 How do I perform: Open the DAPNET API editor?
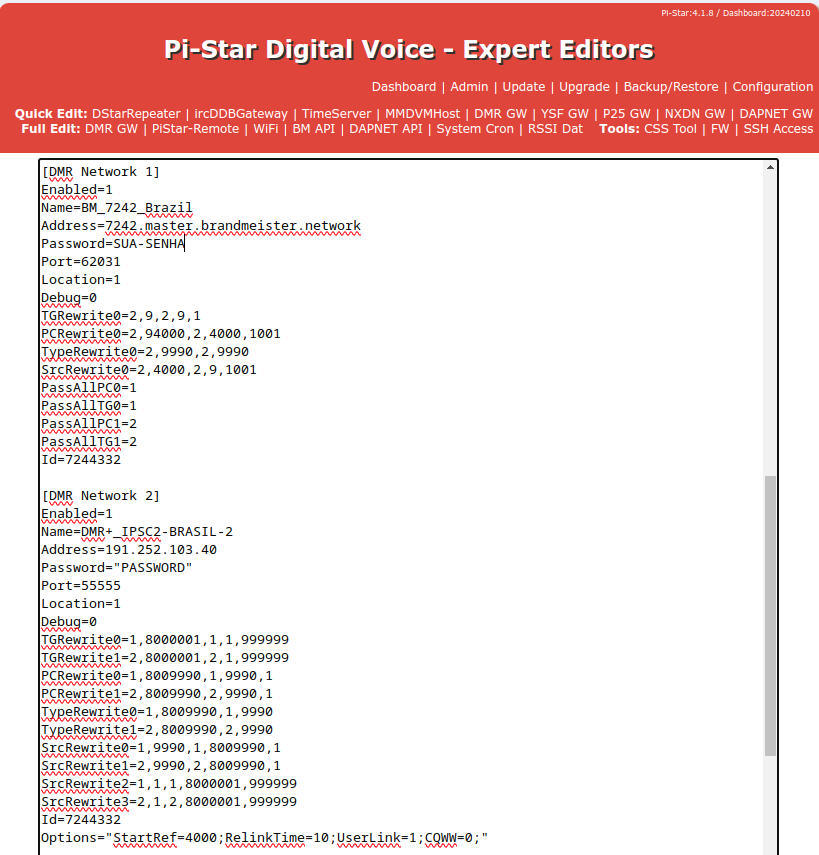tap(386, 129)
